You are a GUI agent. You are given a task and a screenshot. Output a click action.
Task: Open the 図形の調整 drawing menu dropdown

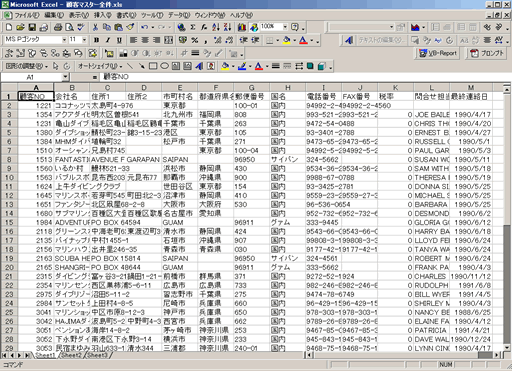27,66
